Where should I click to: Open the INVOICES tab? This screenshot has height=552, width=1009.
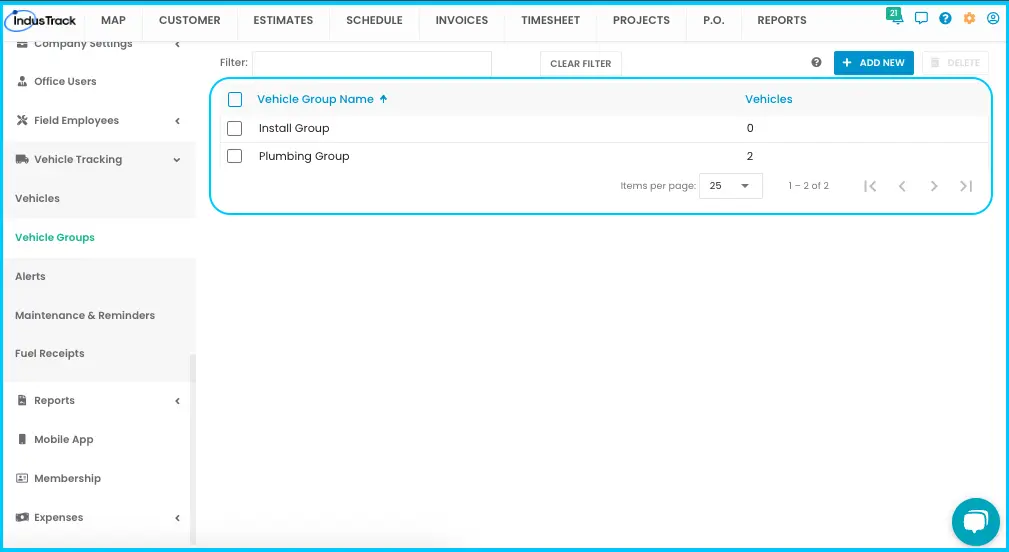click(x=461, y=20)
